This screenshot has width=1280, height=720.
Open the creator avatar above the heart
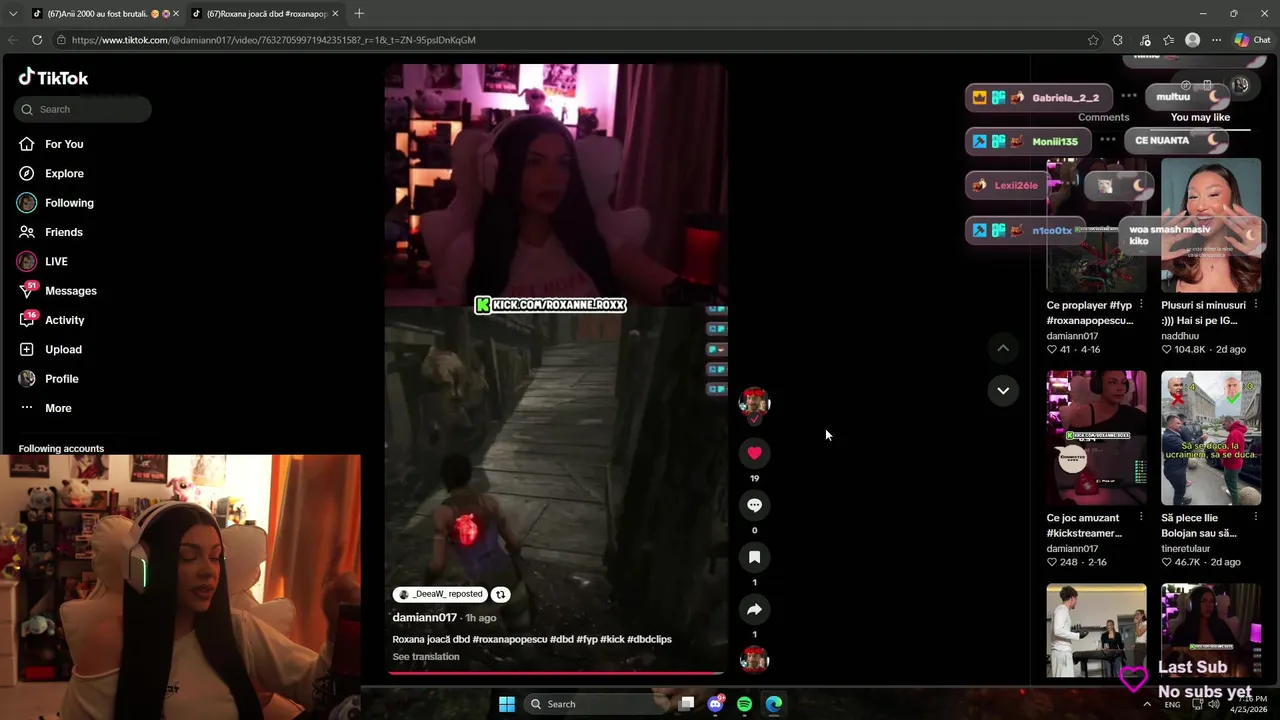[754, 403]
